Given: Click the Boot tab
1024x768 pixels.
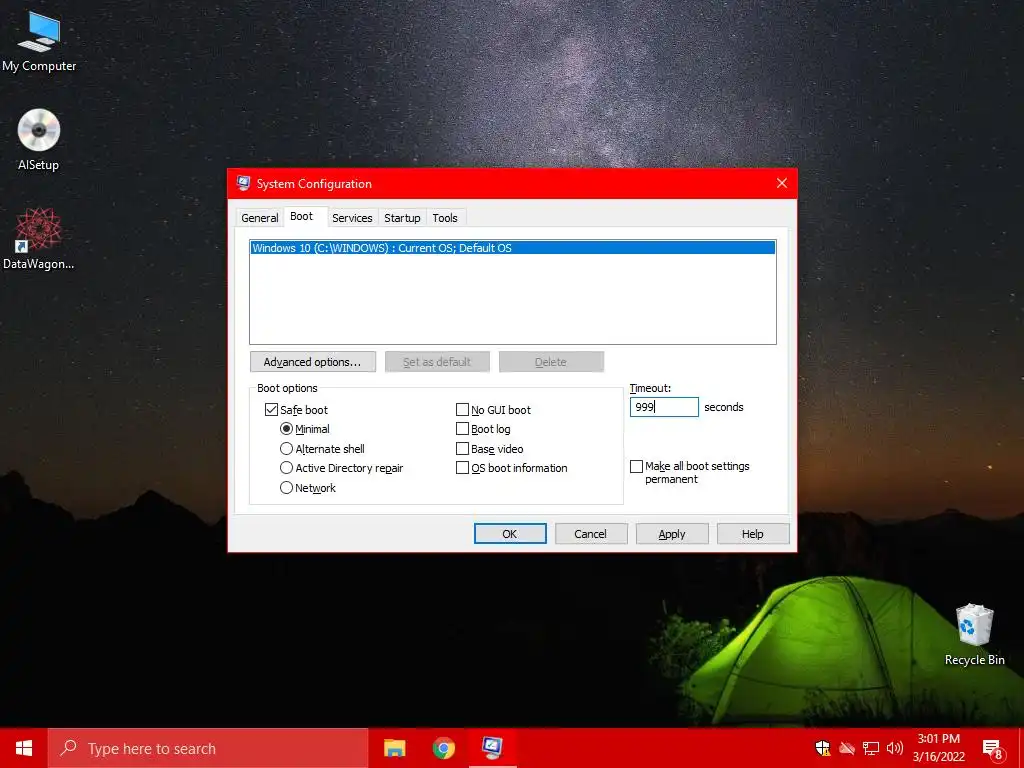Looking at the screenshot, I should click(302, 216).
